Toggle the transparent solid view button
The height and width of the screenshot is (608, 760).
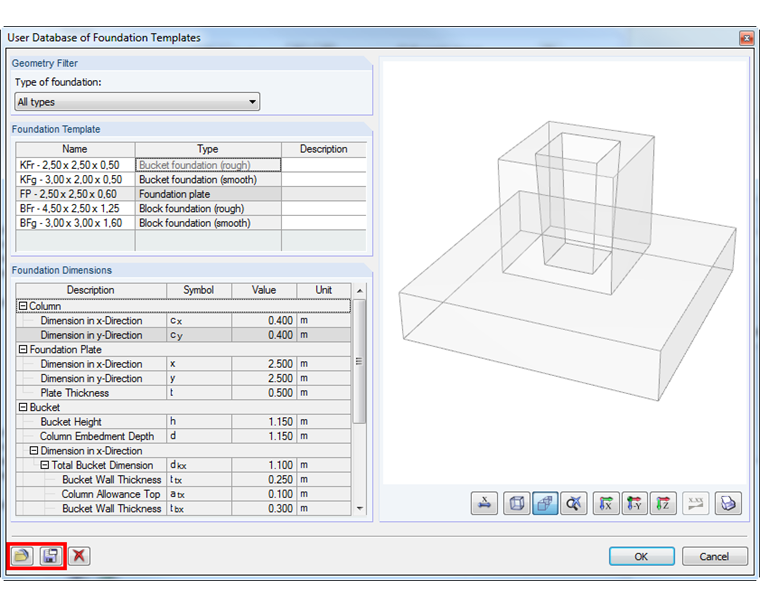point(545,503)
